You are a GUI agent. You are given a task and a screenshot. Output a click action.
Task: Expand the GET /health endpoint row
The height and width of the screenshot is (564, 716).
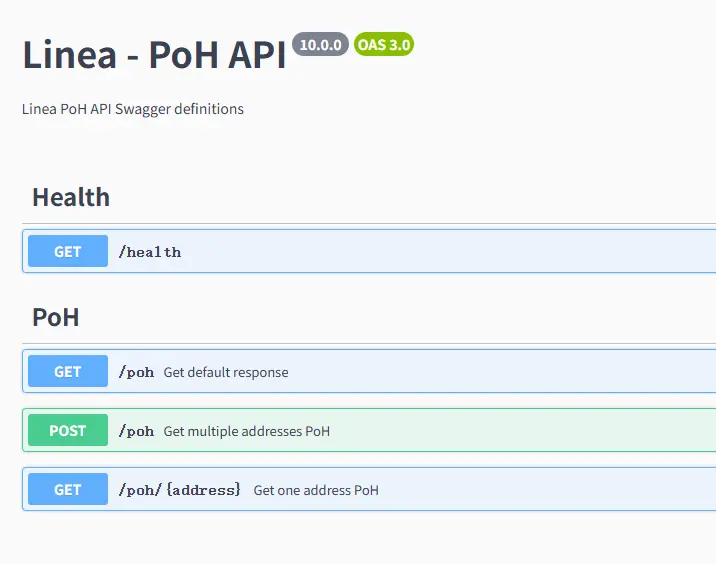tap(369, 251)
